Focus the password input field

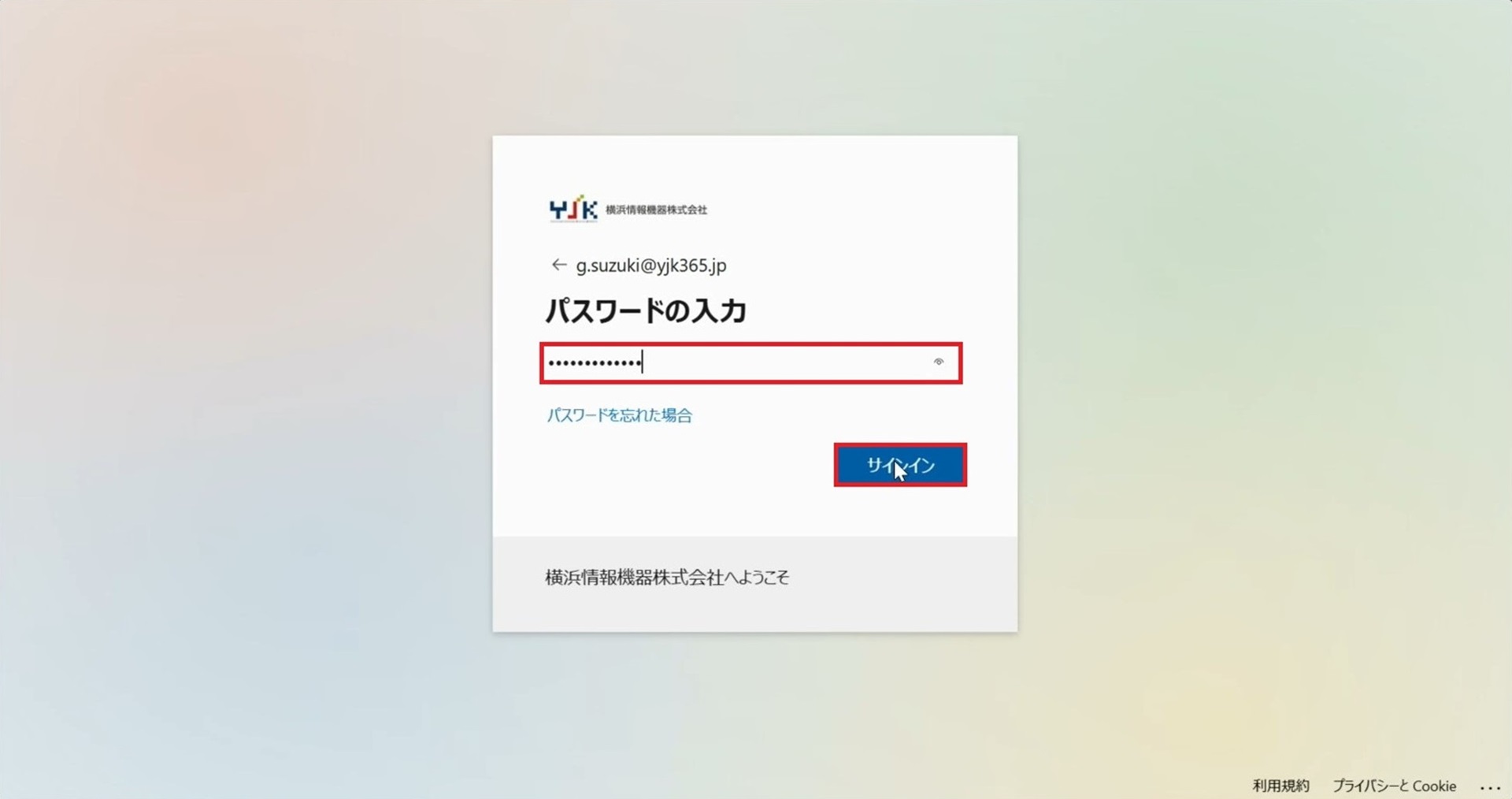coord(750,363)
